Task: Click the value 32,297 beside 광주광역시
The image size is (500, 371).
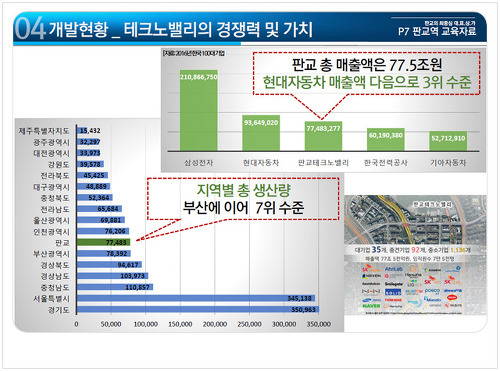Action: click(90, 142)
